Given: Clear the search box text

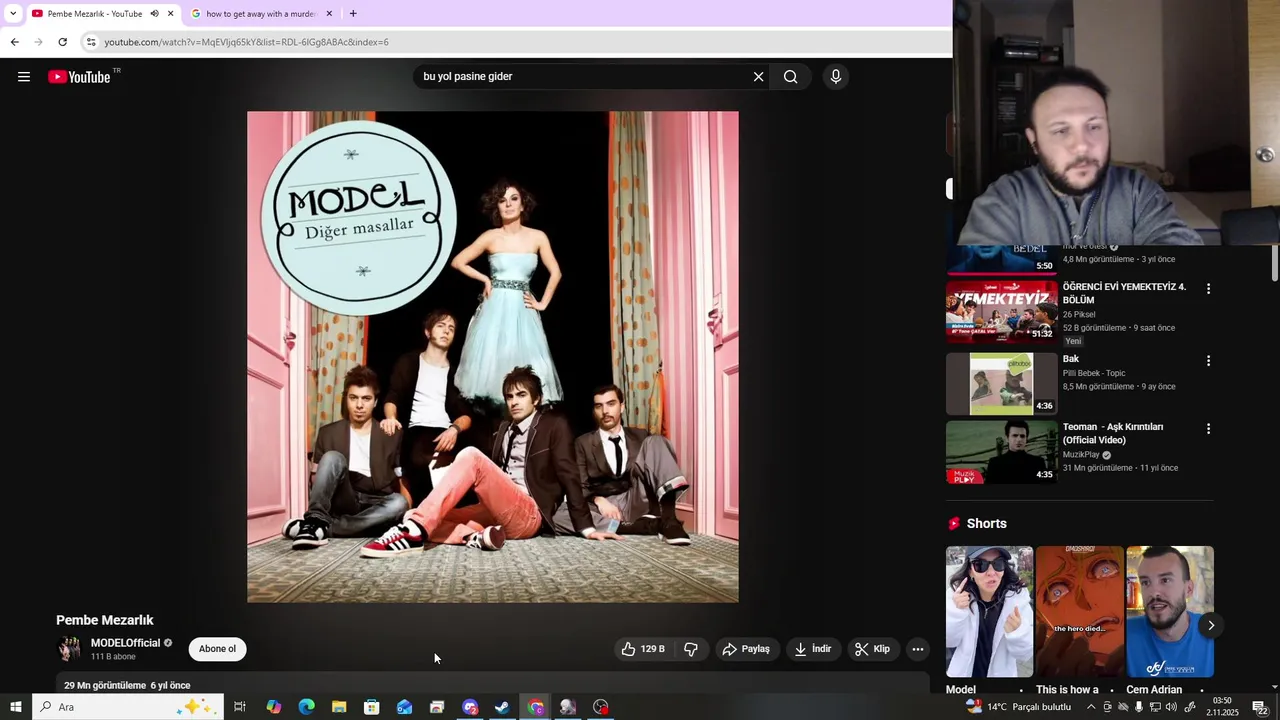Looking at the screenshot, I should (758, 77).
